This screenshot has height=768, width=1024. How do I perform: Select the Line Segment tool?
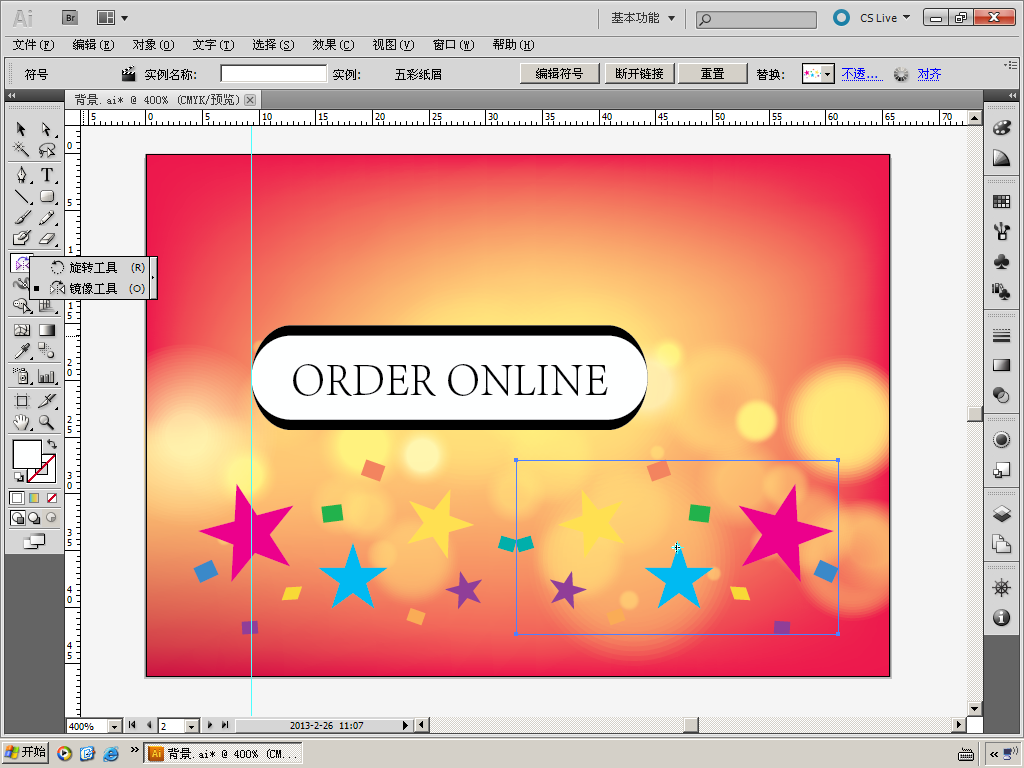[21, 196]
